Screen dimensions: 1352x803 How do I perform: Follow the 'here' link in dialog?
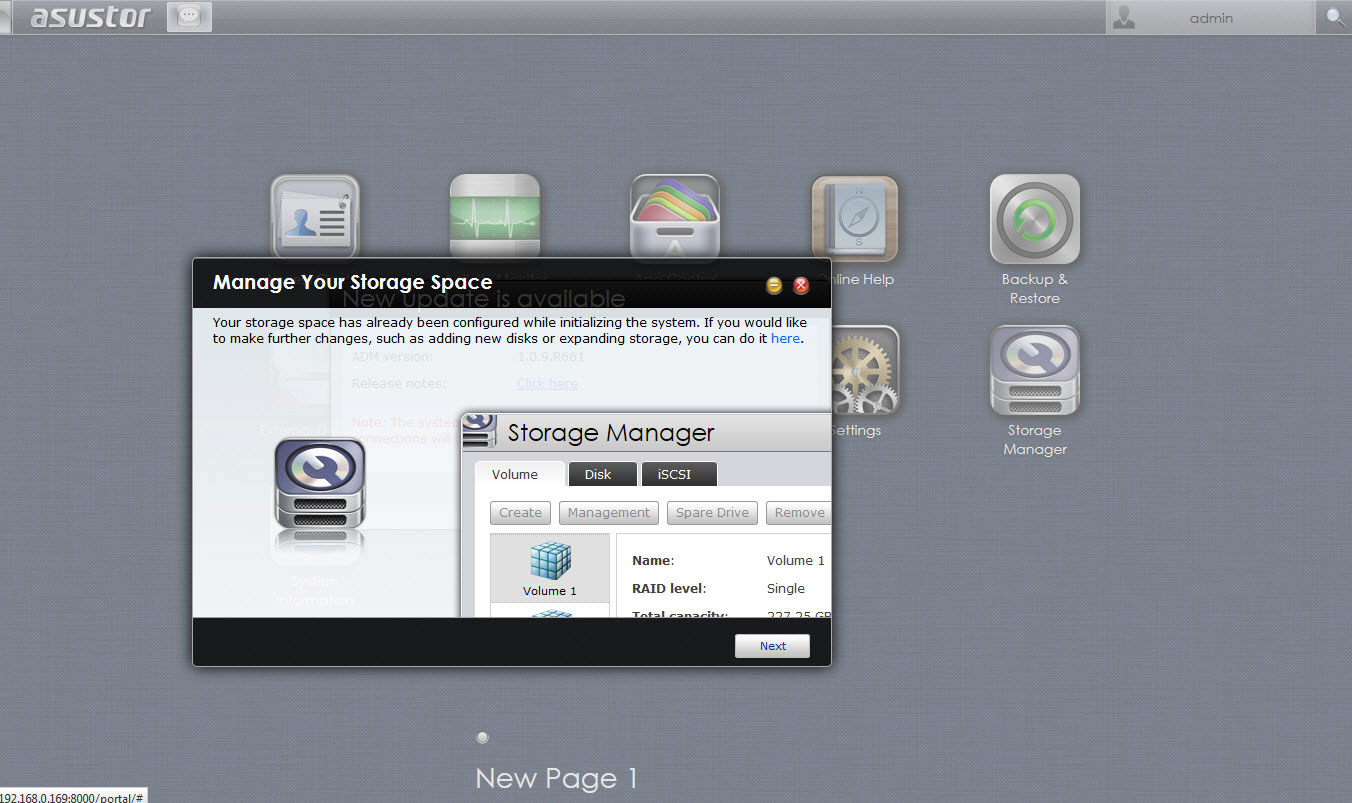[x=785, y=339]
